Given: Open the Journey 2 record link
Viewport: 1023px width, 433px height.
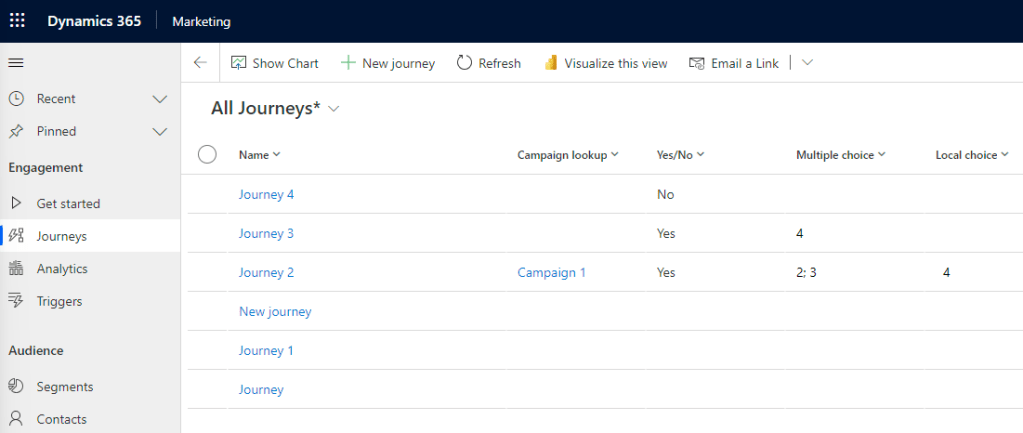Looking at the screenshot, I should point(266,273).
